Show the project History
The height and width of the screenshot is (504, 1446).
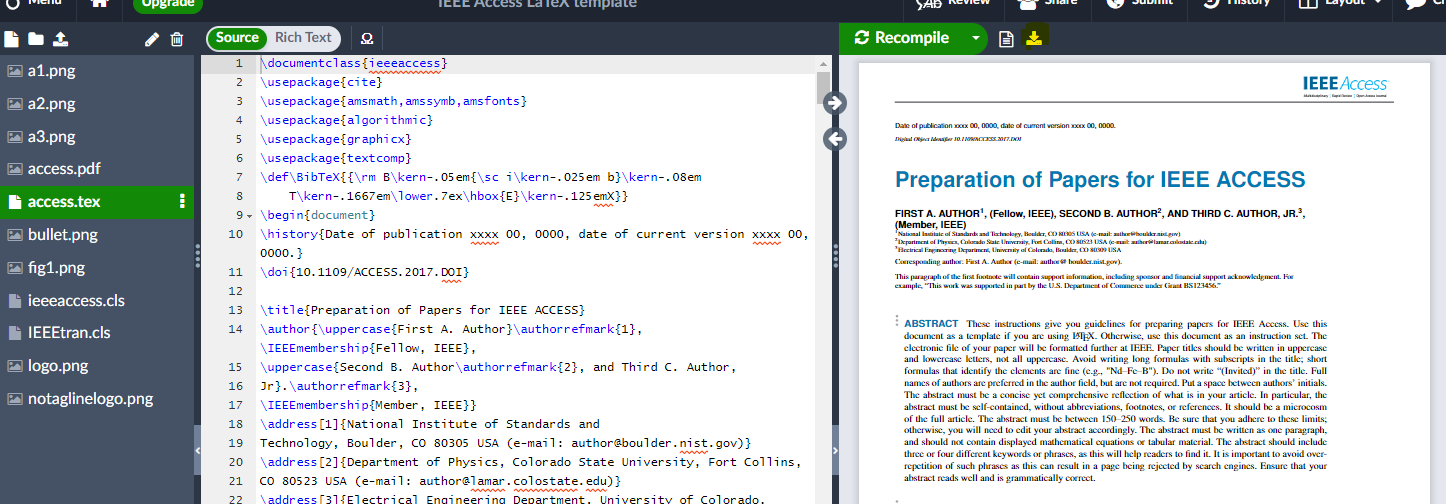[x=1237, y=3]
